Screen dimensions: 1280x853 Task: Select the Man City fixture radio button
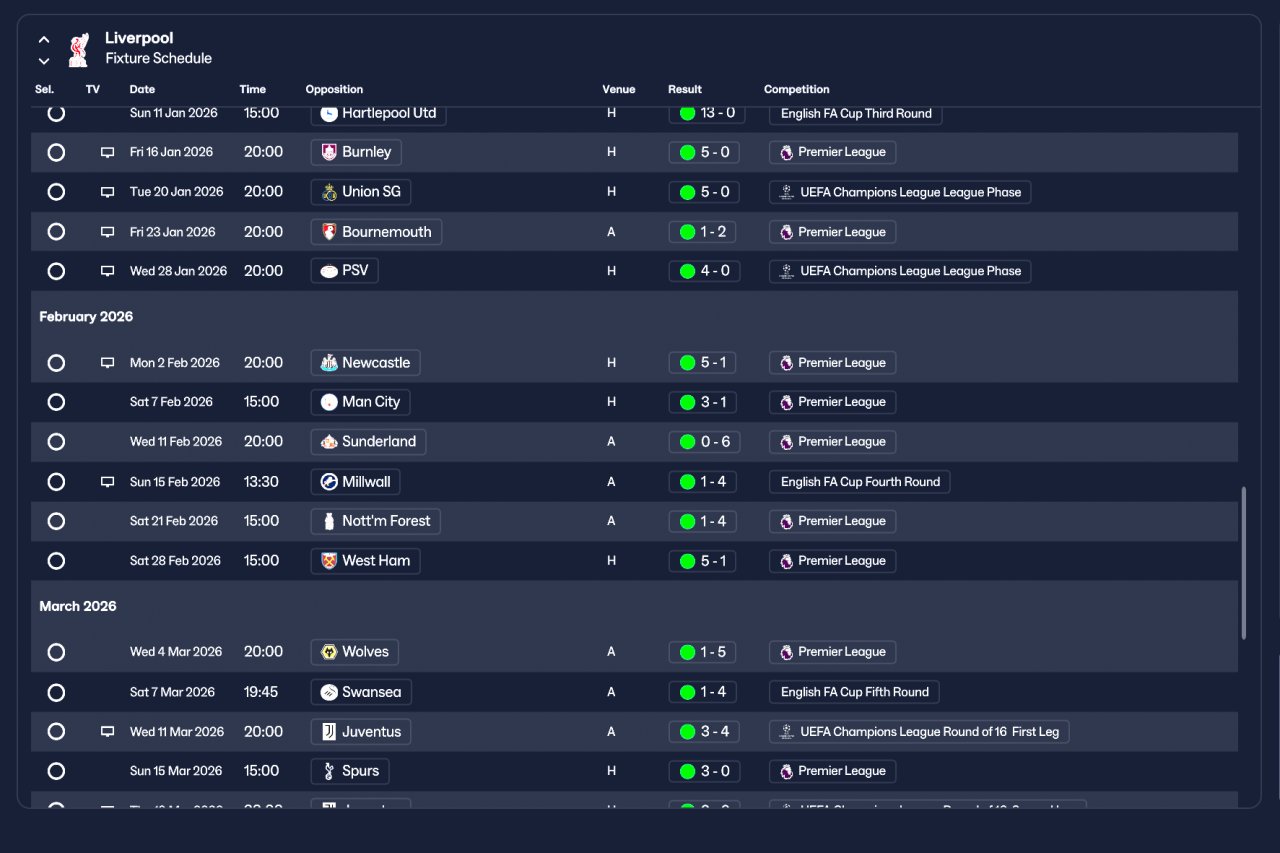tap(56, 402)
